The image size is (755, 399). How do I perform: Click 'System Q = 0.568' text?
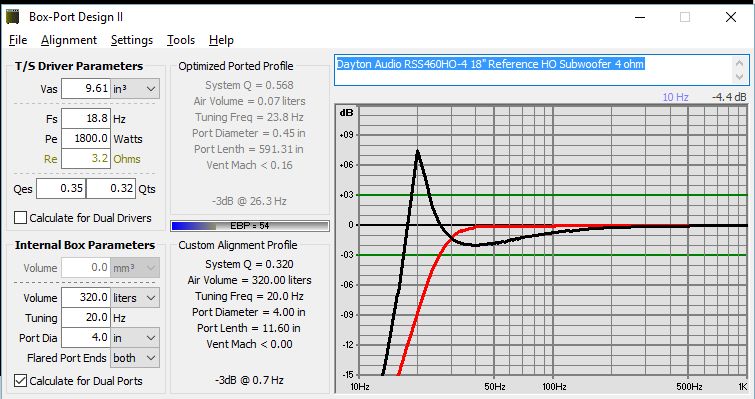click(249, 85)
